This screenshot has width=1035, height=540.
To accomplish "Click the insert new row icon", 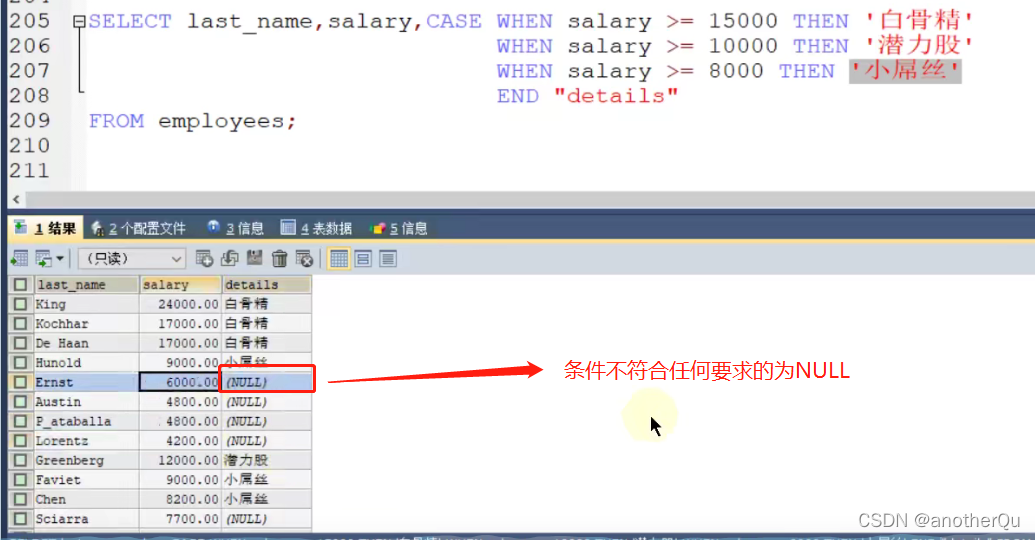I will point(205,259).
